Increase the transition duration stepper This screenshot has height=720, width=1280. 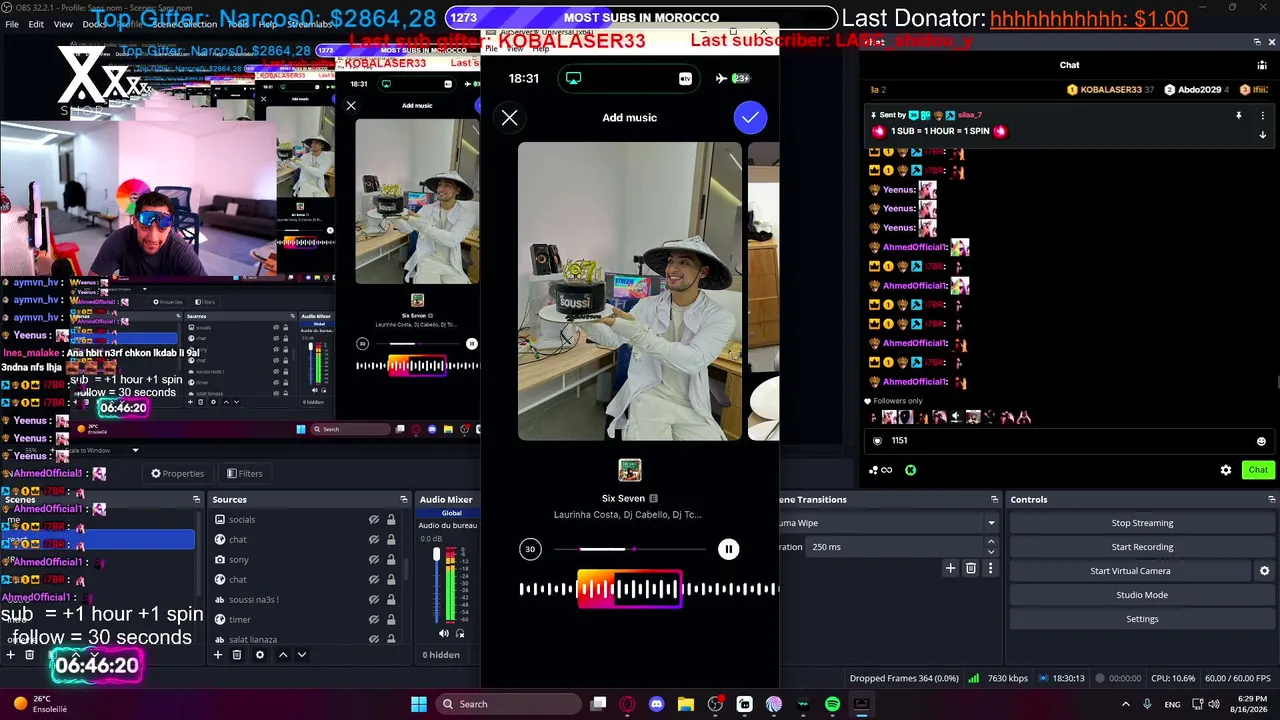991,543
